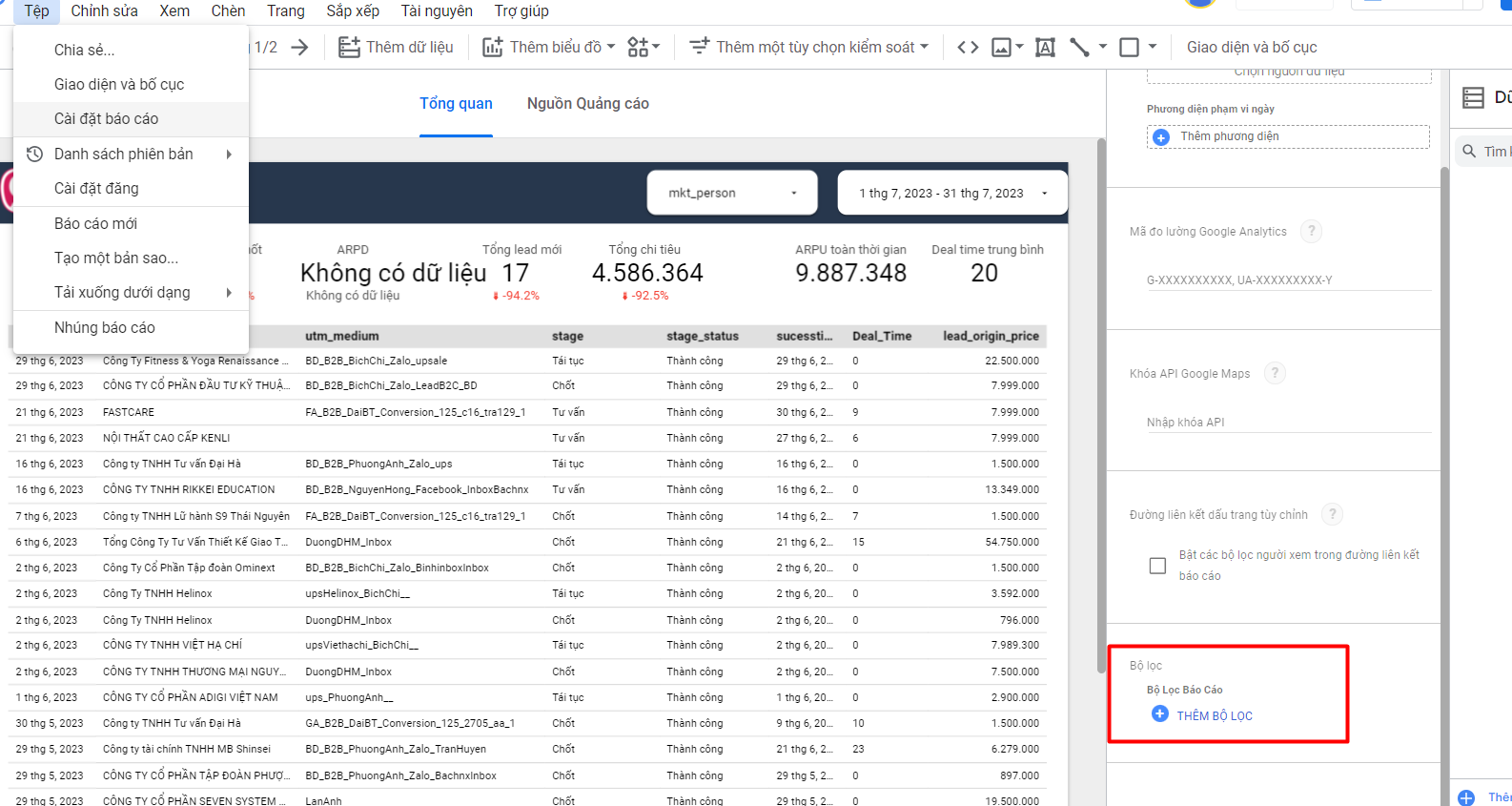This screenshot has width=1512, height=806.
Task: Switch to Nguồn Quảng cáo tab
Action: [x=587, y=103]
